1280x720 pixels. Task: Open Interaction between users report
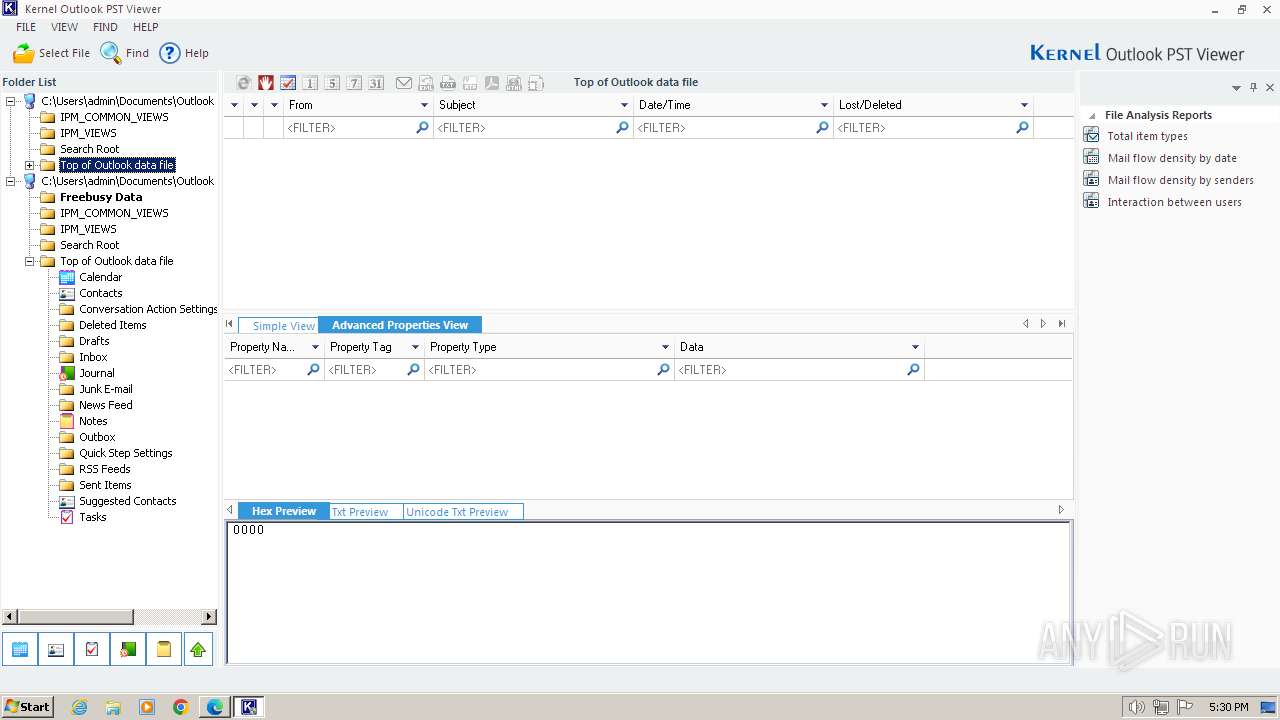click(1174, 202)
